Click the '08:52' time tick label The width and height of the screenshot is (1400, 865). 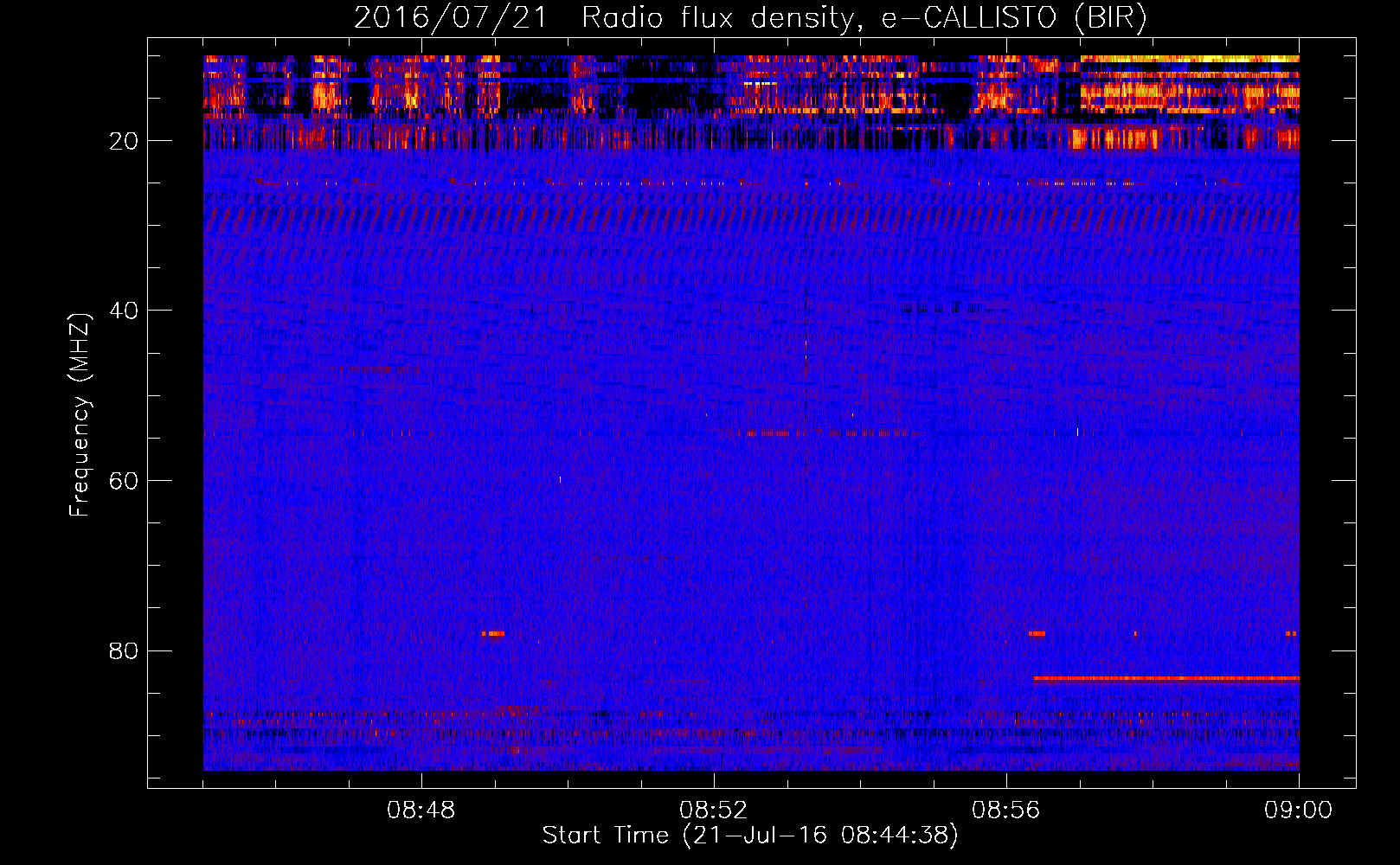[714, 811]
